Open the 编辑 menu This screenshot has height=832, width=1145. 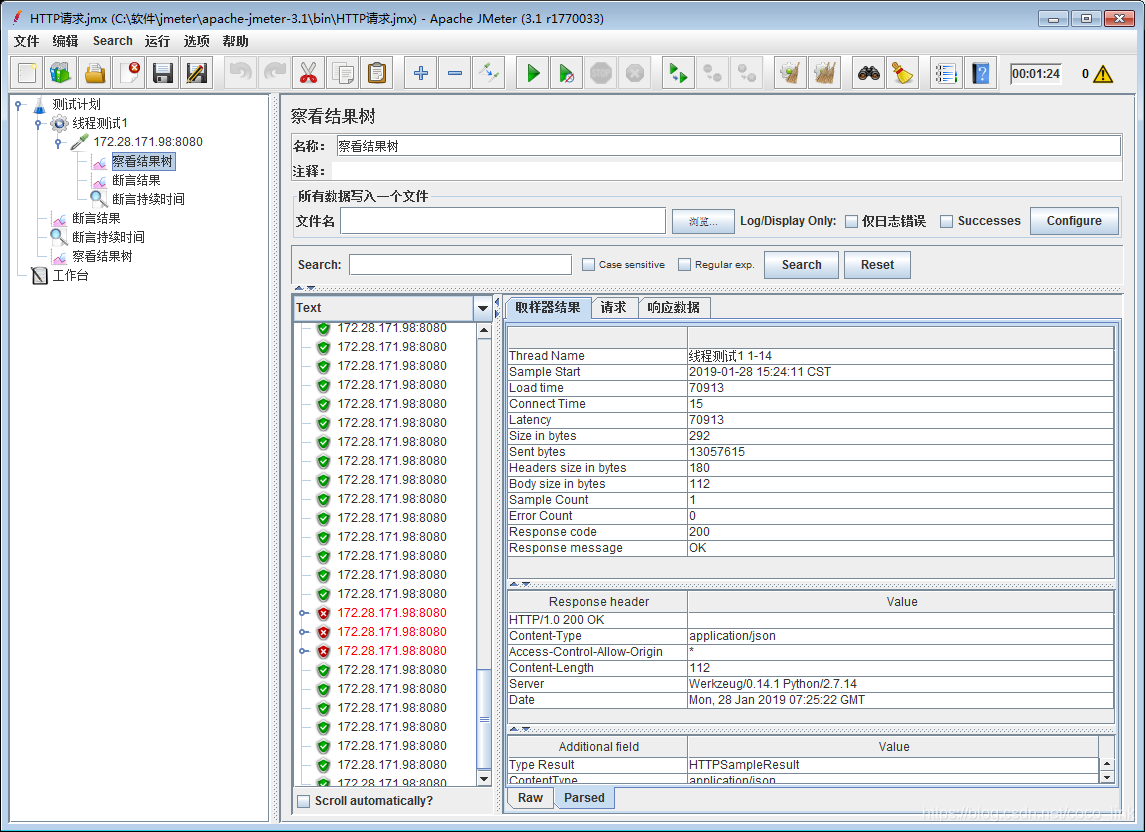[65, 41]
